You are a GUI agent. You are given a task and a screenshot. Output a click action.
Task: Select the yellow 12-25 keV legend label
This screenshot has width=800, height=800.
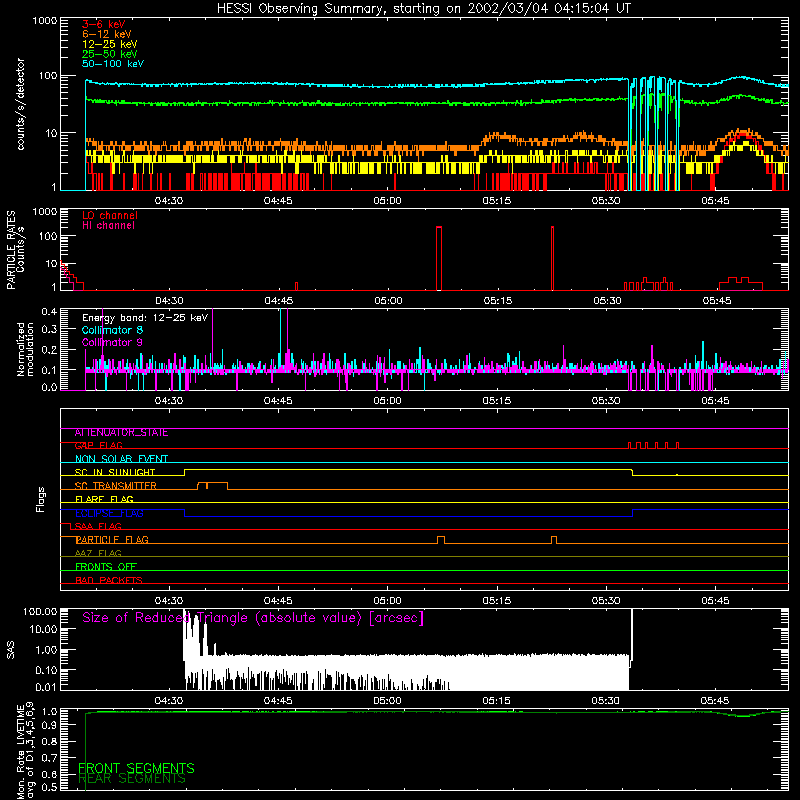(110, 44)
